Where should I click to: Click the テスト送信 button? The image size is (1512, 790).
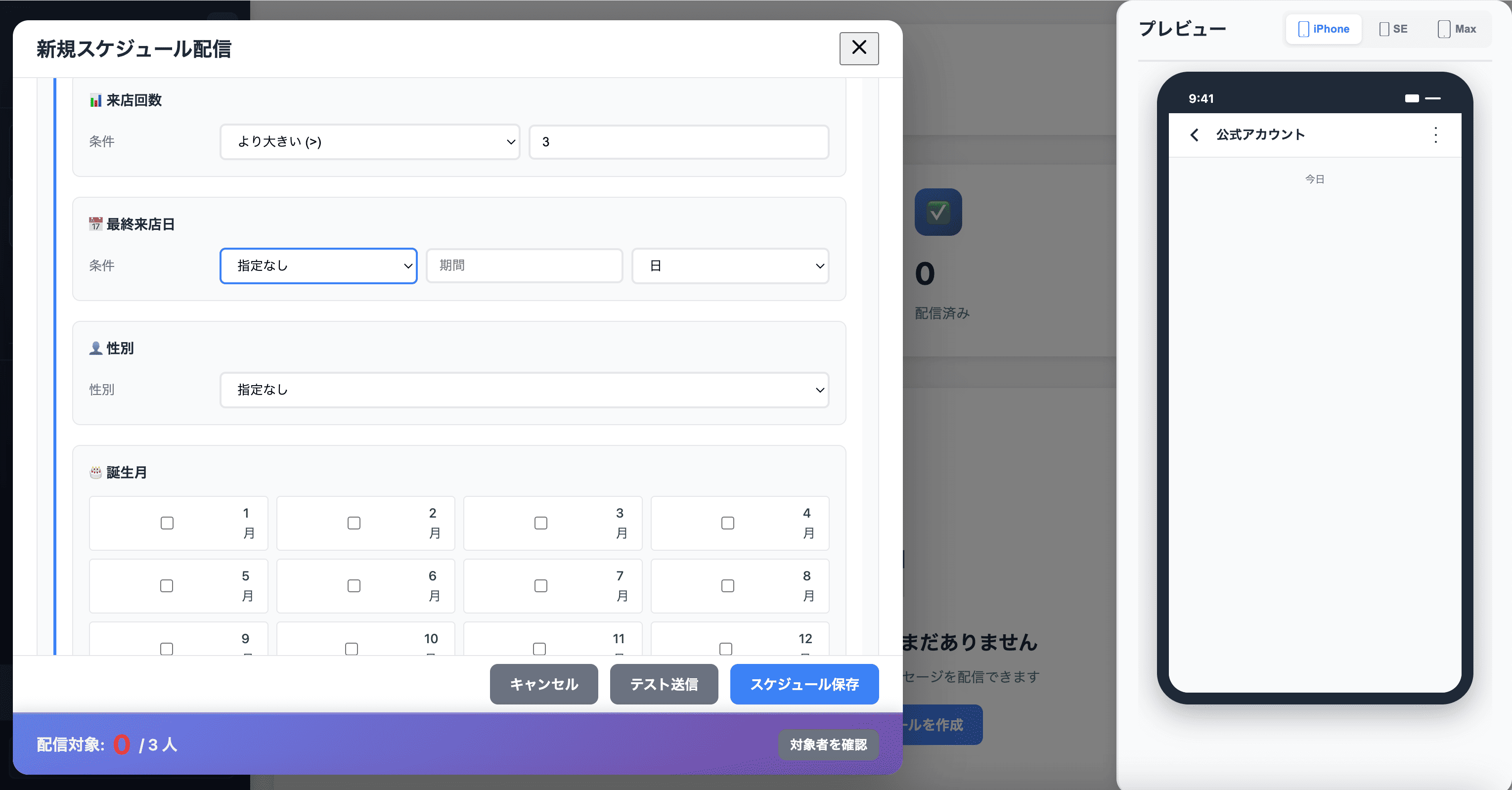click(x=664, y=684)
